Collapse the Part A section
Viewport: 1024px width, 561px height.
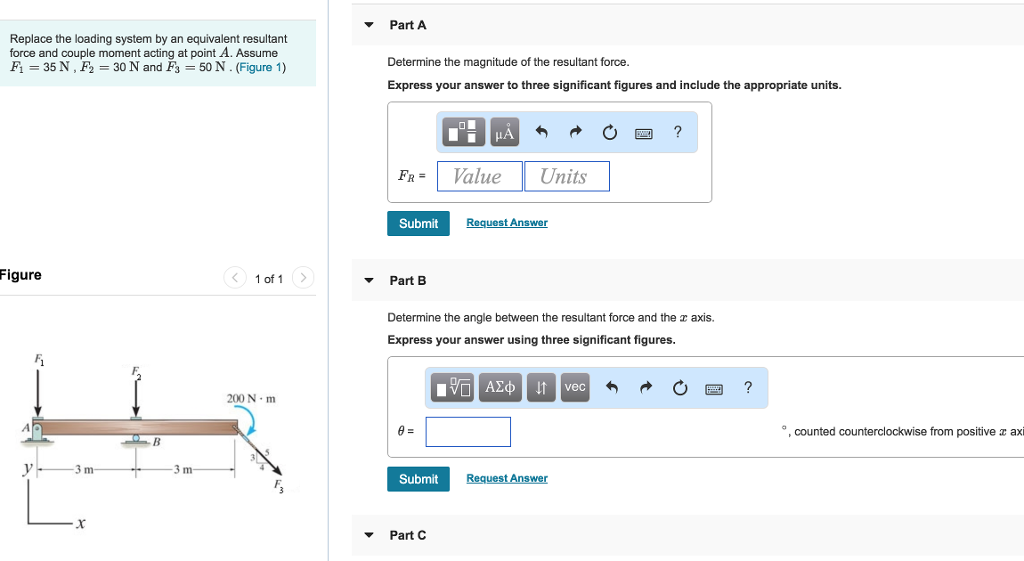click(369, 25)
